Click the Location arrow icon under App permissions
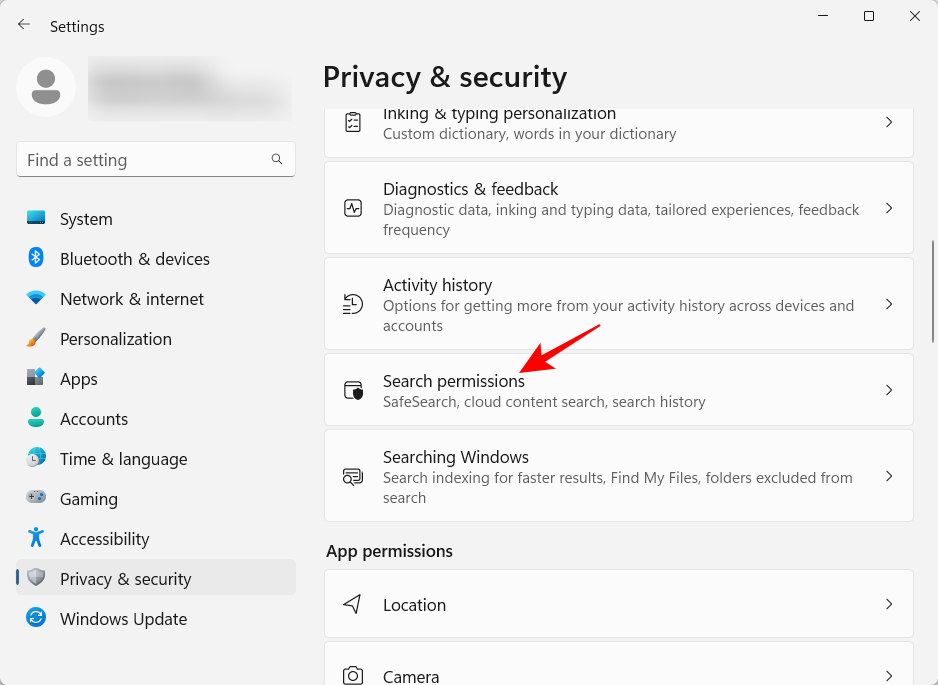Screen dimensions: 938x685 point(352,604)
